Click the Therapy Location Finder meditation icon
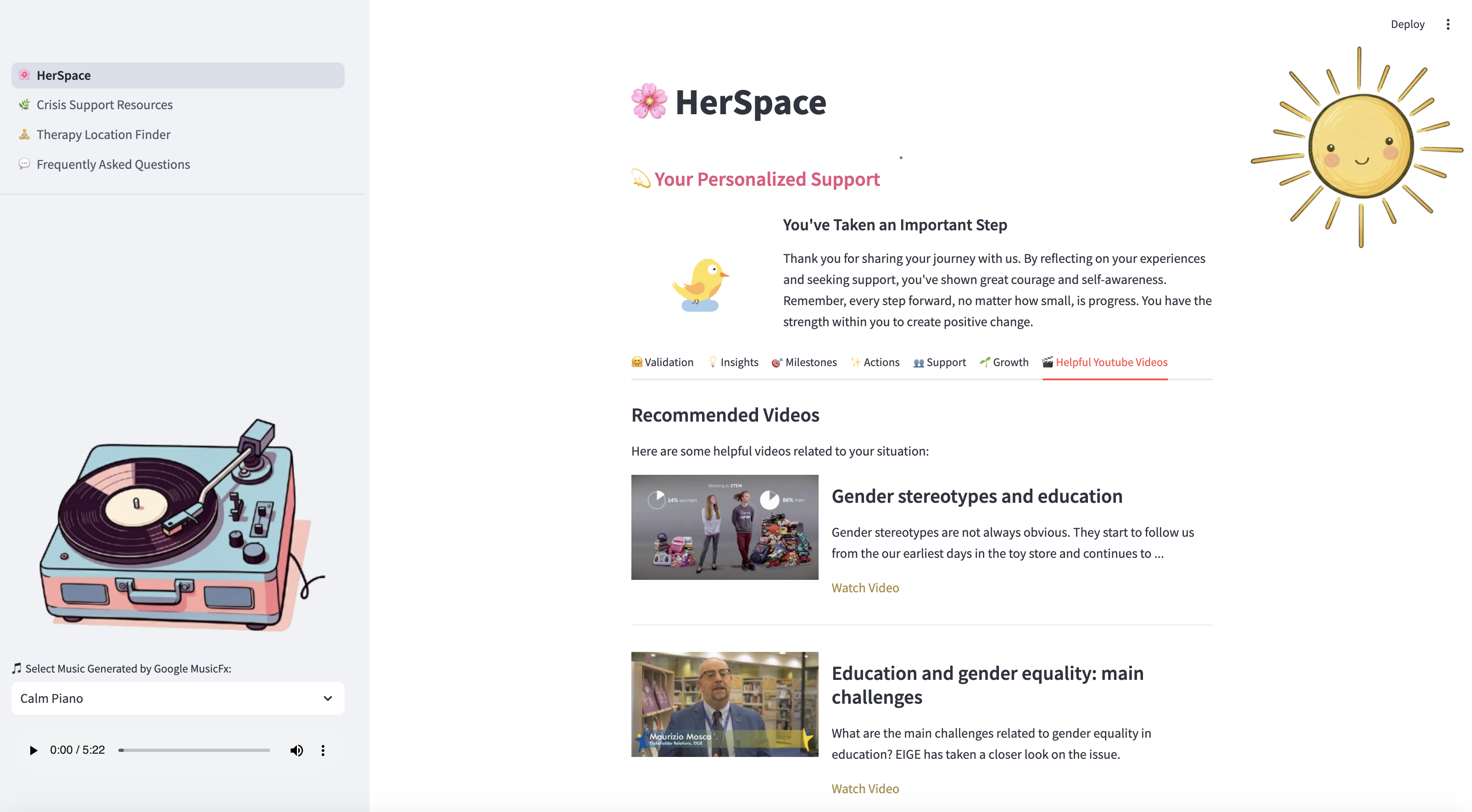 [24, 134]
